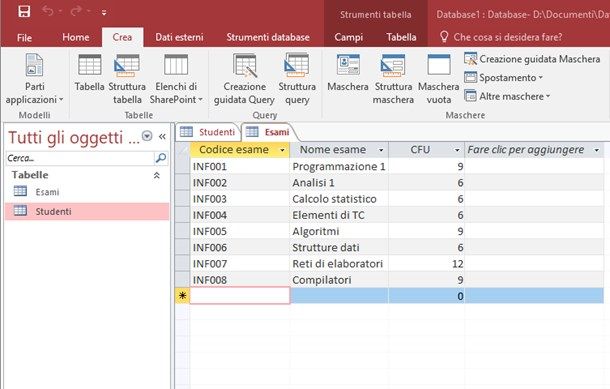Select the Studenti table in navigation pane
The image size is (610, 389).
coord(87,211)
